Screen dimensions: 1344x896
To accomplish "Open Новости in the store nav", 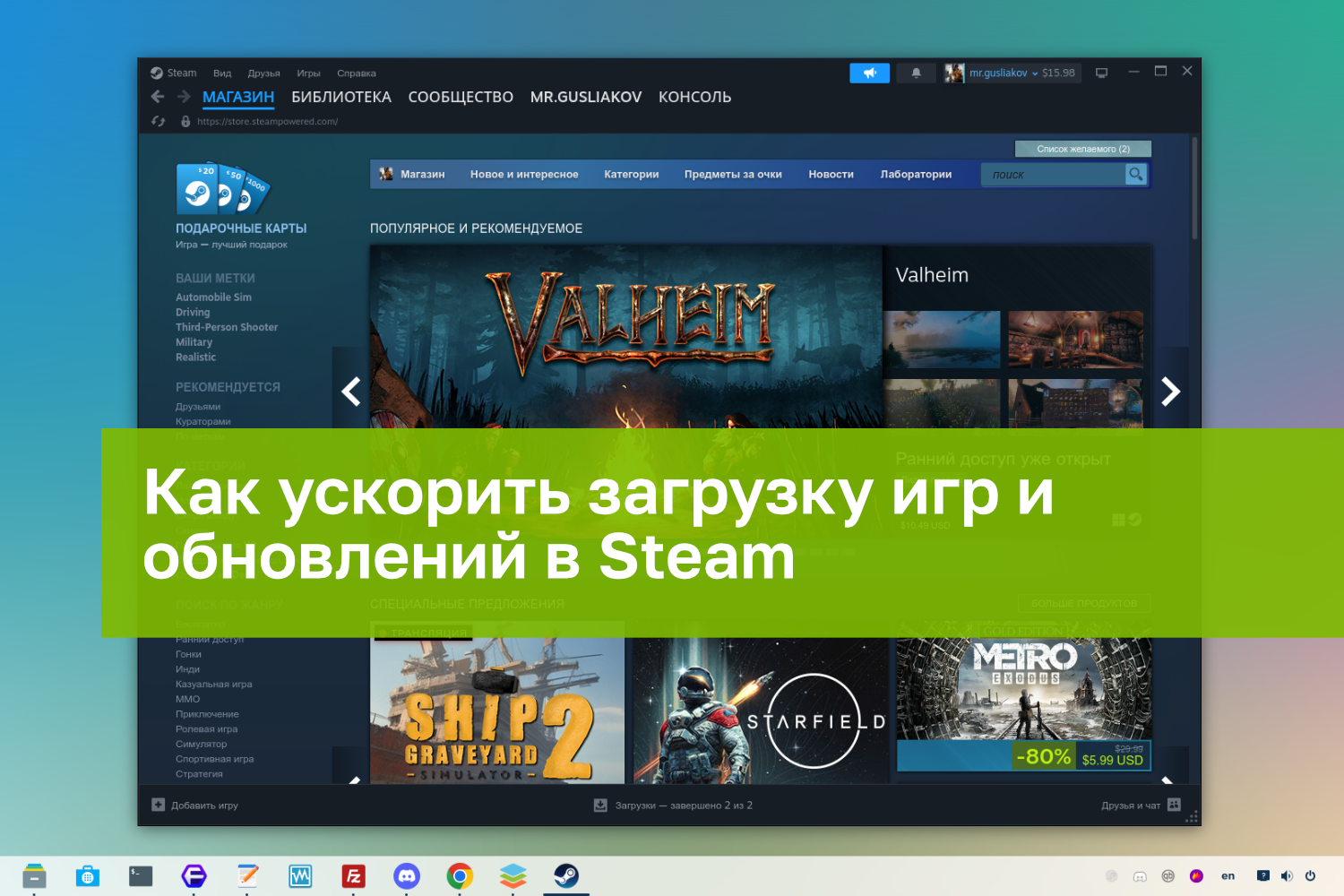I will pyautogui.click(x=831, y=174).
